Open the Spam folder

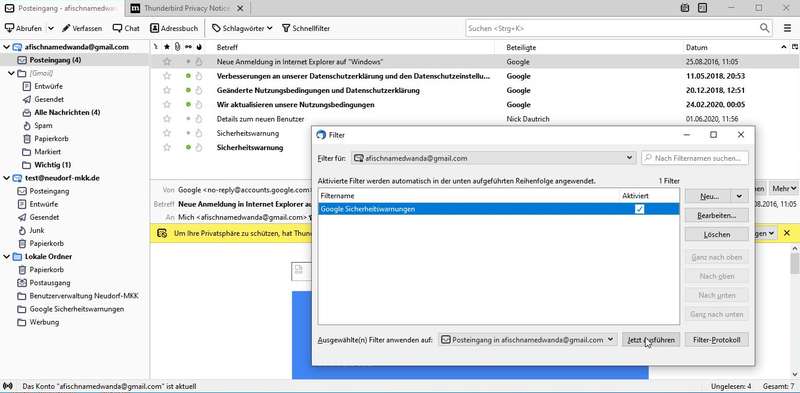click(x=43, y=126)
